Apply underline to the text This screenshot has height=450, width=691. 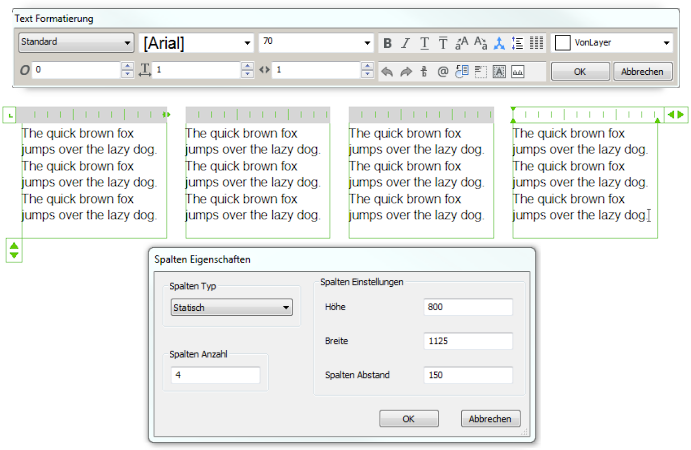click(424, 43)
